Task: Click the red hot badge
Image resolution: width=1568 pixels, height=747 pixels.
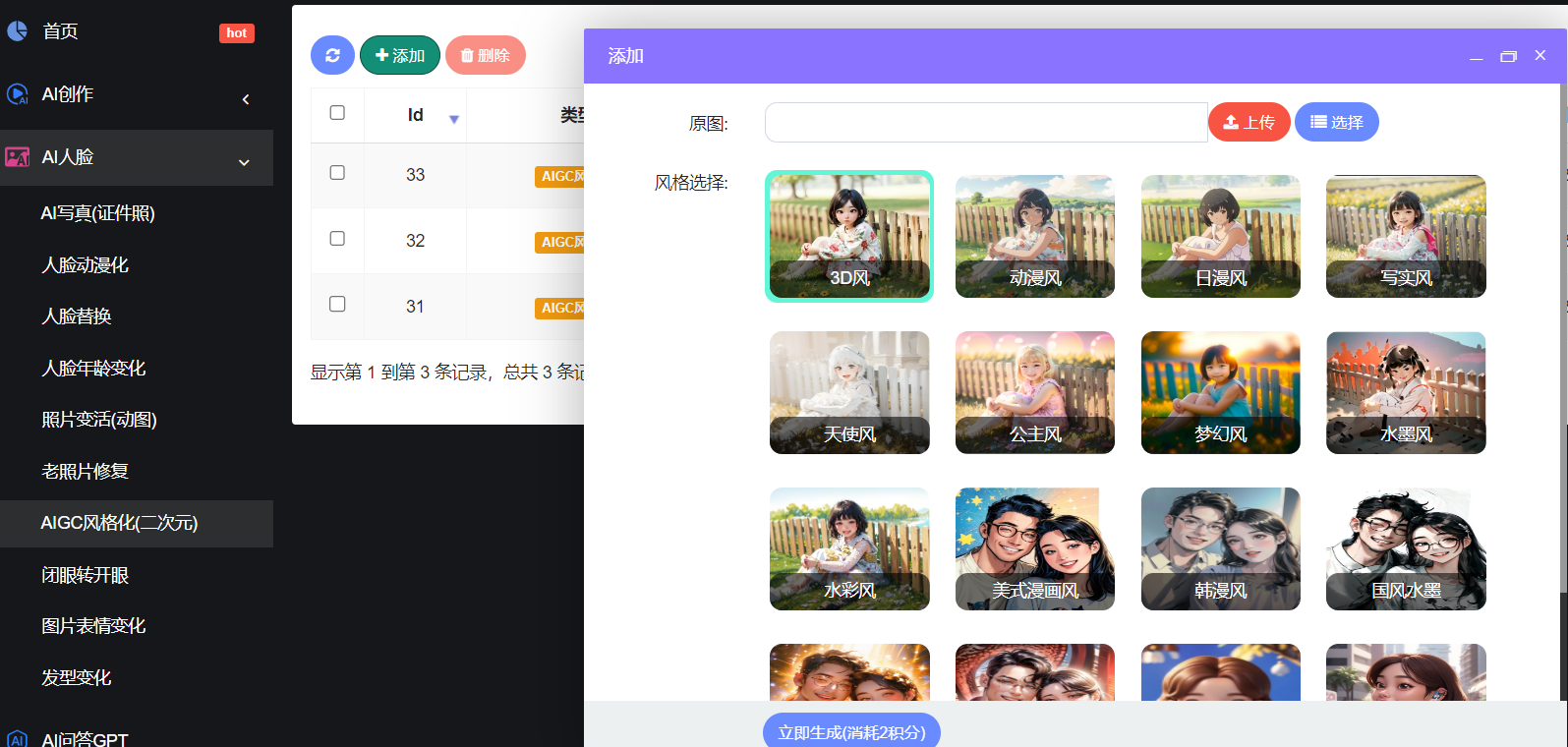Action: tap(237, 32)
